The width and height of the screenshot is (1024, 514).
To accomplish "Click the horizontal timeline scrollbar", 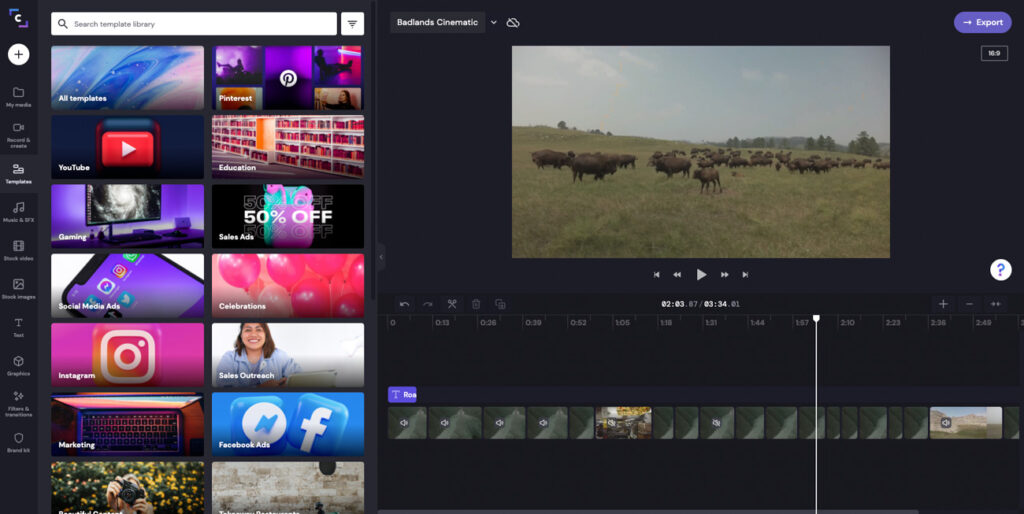I will [x=648, y=511].
